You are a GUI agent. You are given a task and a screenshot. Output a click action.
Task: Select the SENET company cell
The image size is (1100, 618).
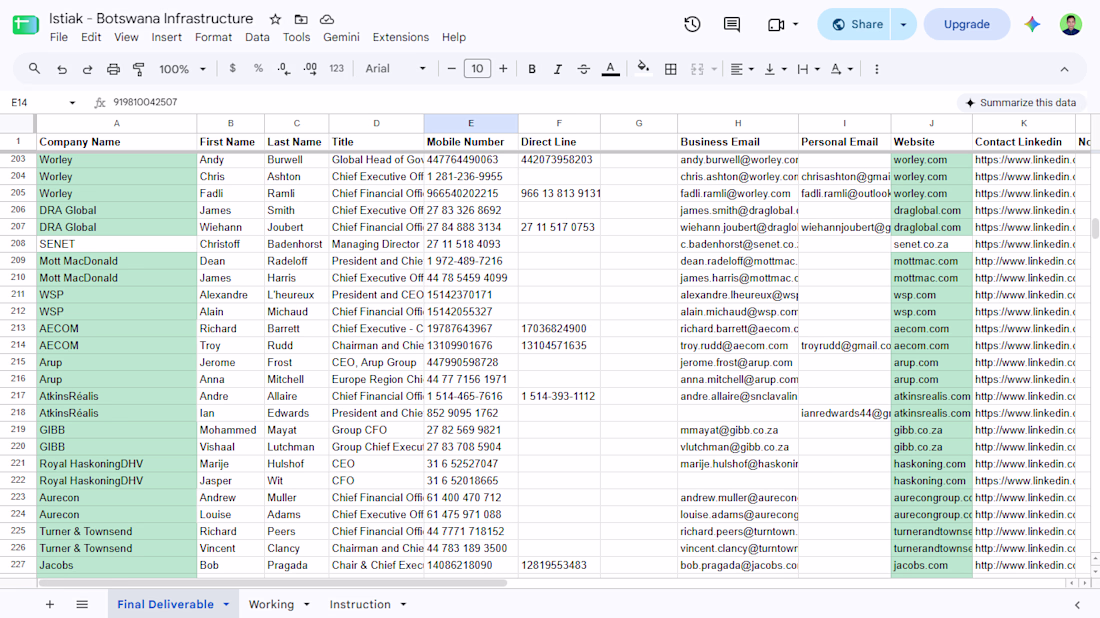tap(116, 244)
